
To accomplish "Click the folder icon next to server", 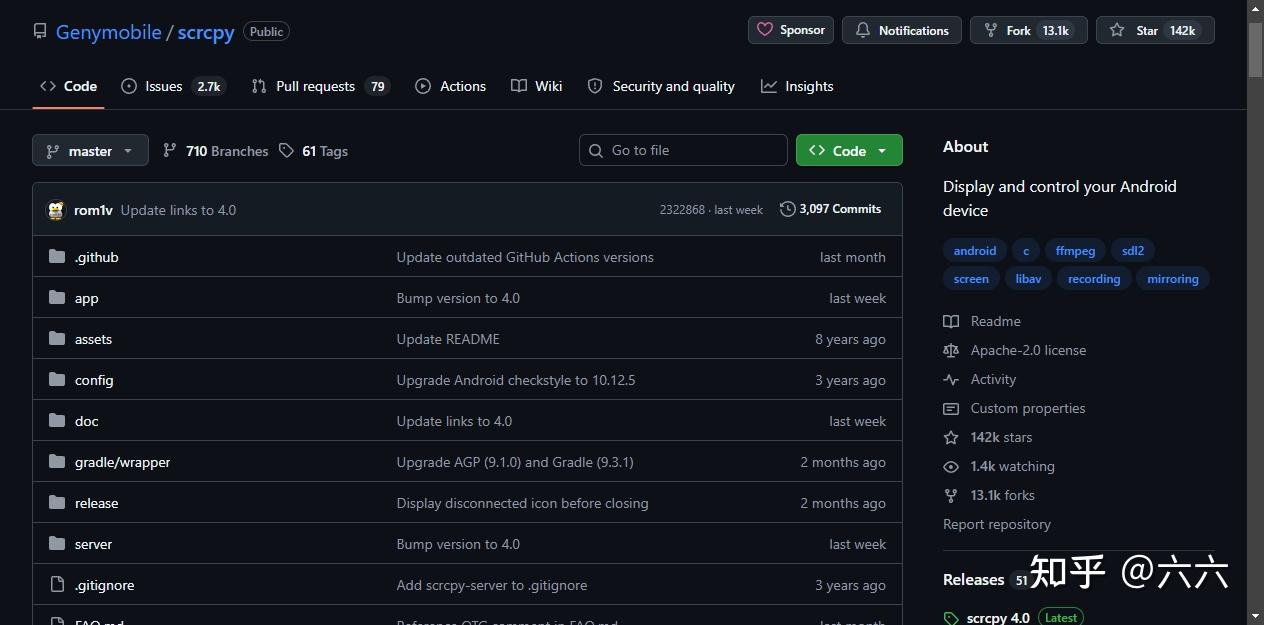I will click(57, 544).
